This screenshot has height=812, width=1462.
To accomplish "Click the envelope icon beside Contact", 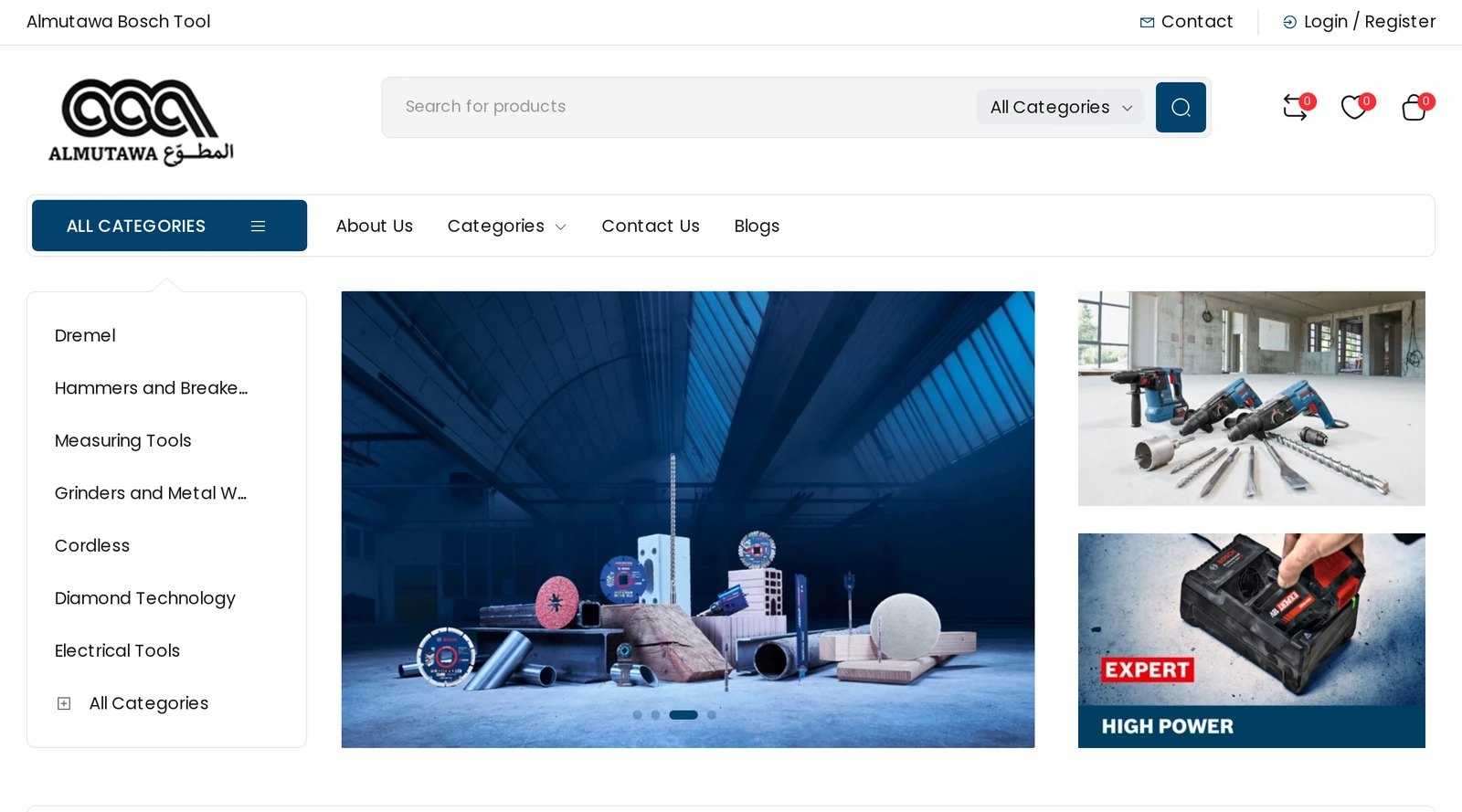I will 1147,22.
